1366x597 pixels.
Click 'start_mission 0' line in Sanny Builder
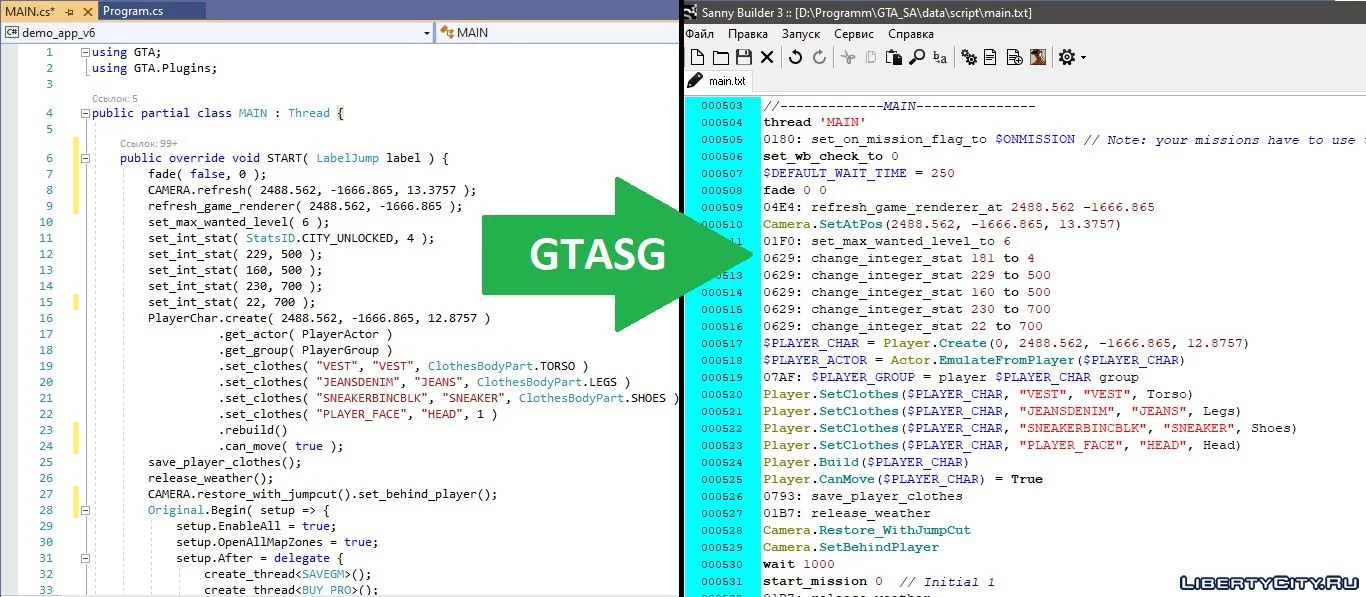823,581
